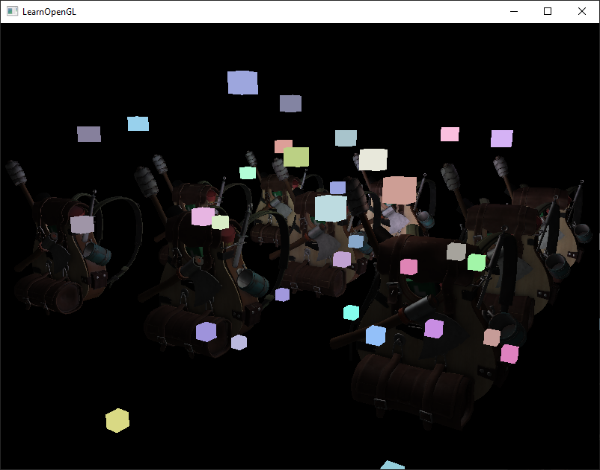Image resolution: width=600 pixels, height=470 pixels.
Task: Click the light blue cube at upper left
Action: click(x=138, y=124)
